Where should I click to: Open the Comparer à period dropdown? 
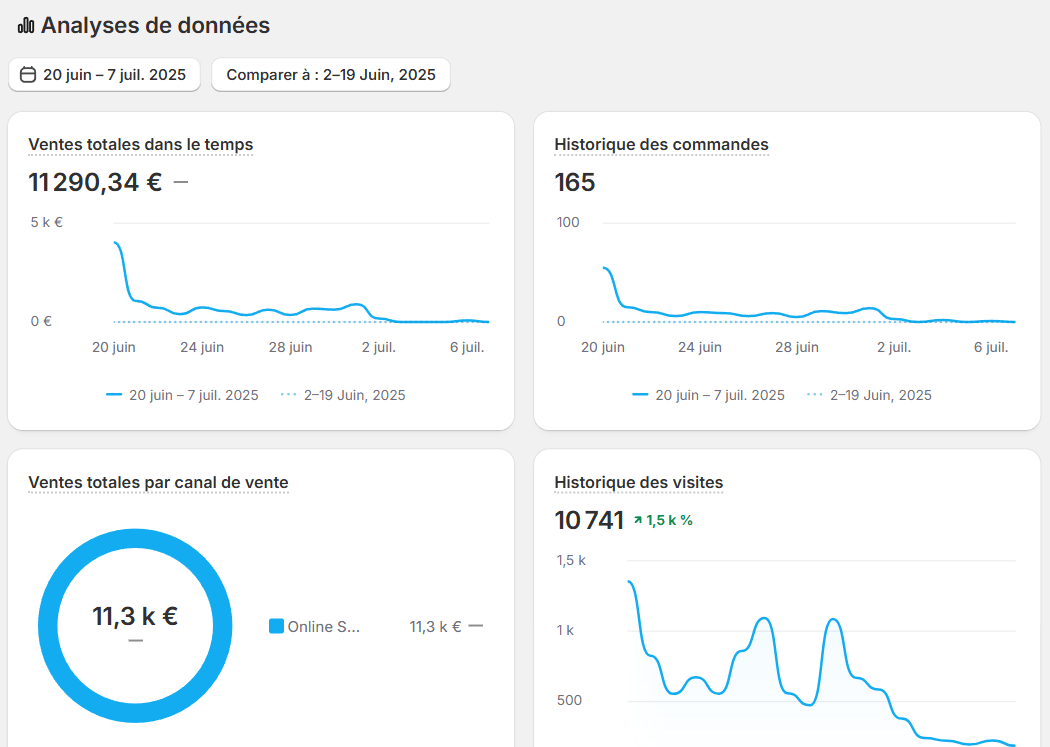pos(330,75)
